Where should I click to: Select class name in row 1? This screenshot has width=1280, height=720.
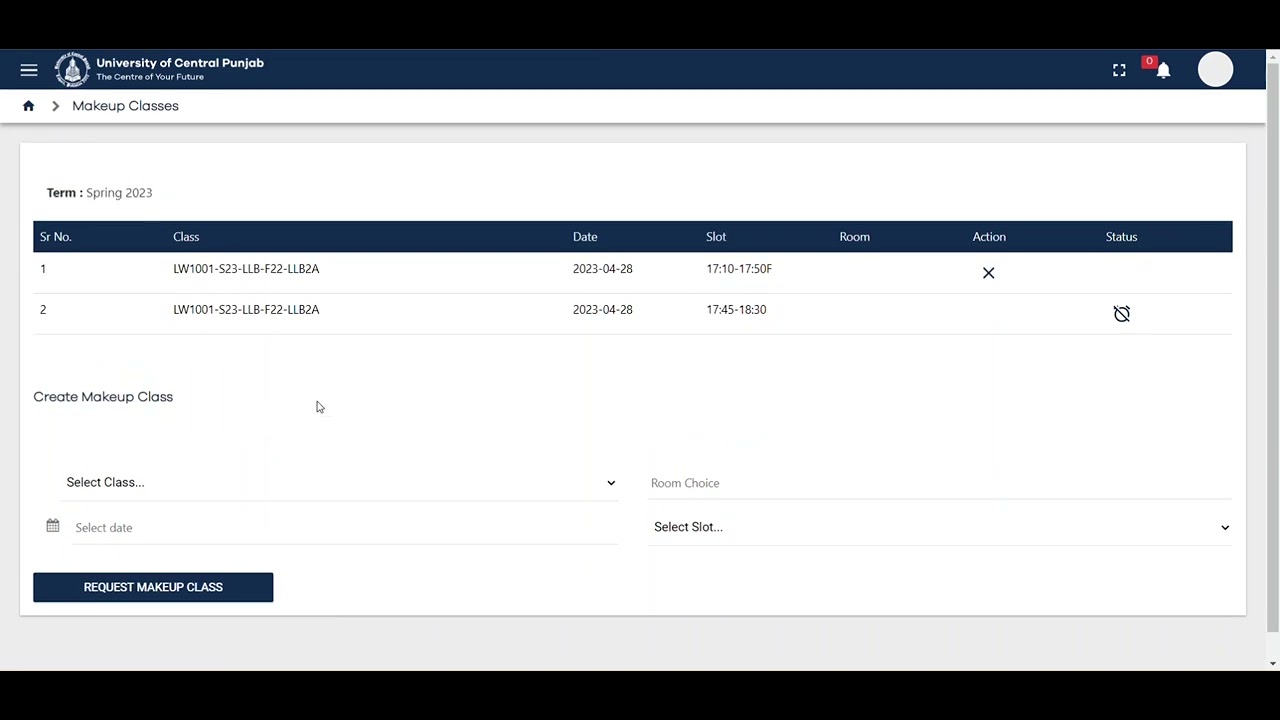[x=246, y=269]
